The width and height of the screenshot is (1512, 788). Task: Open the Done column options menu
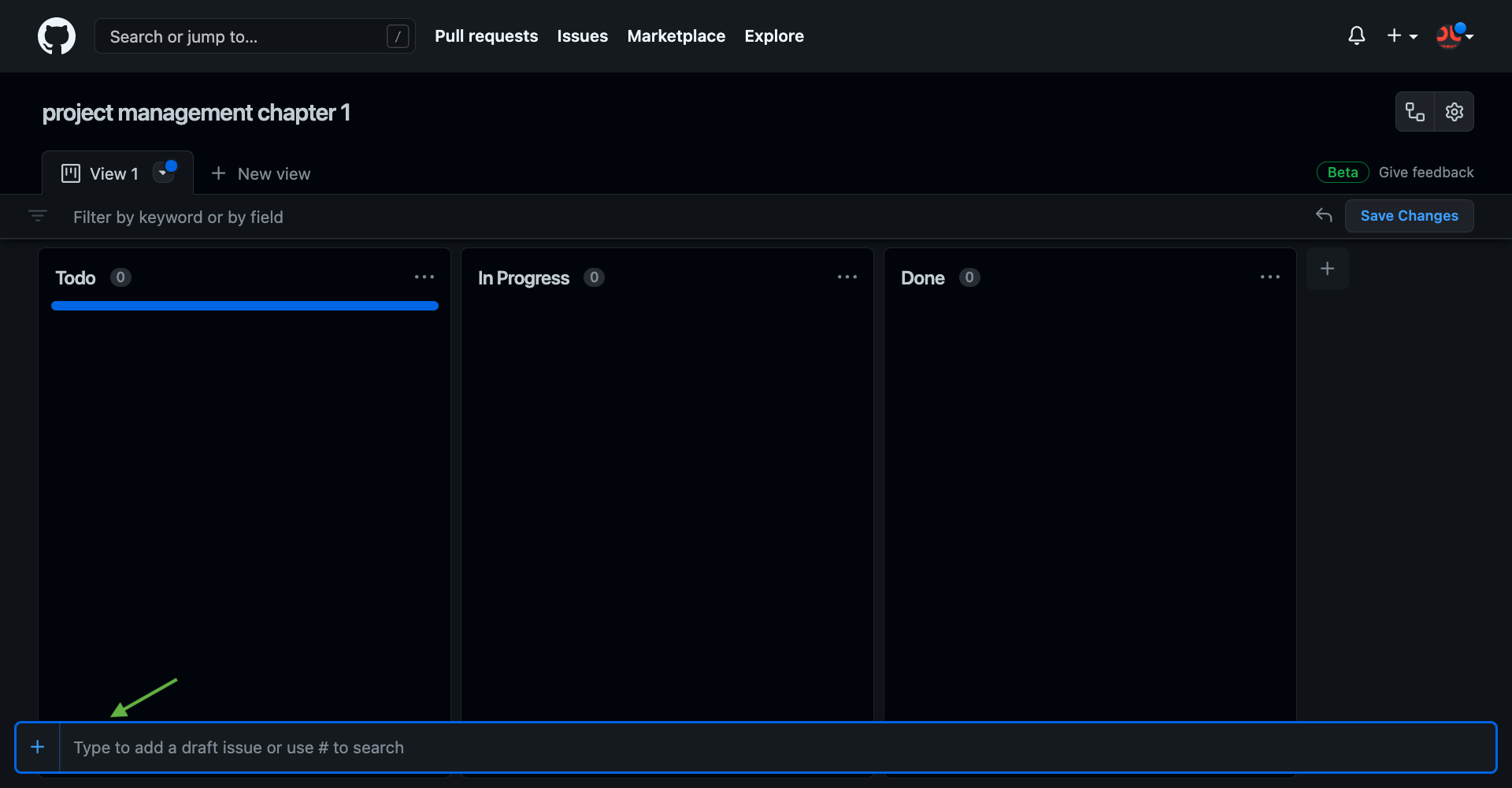coord(1269,277)
